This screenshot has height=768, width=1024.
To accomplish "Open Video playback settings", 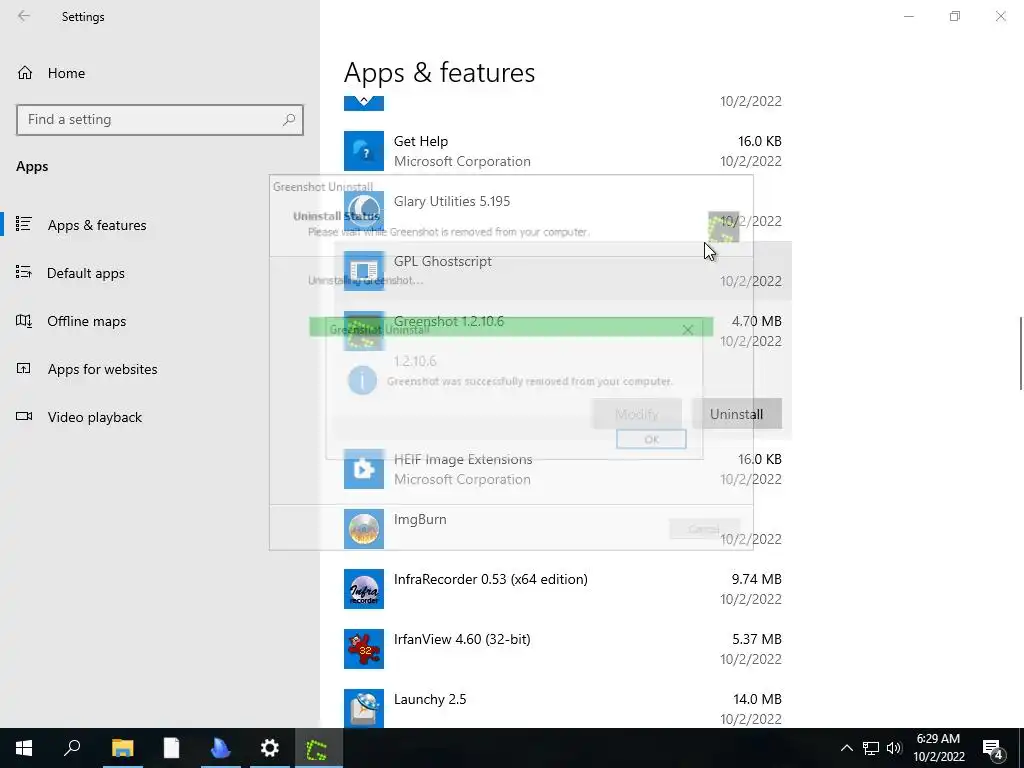I will coord(95,417).
